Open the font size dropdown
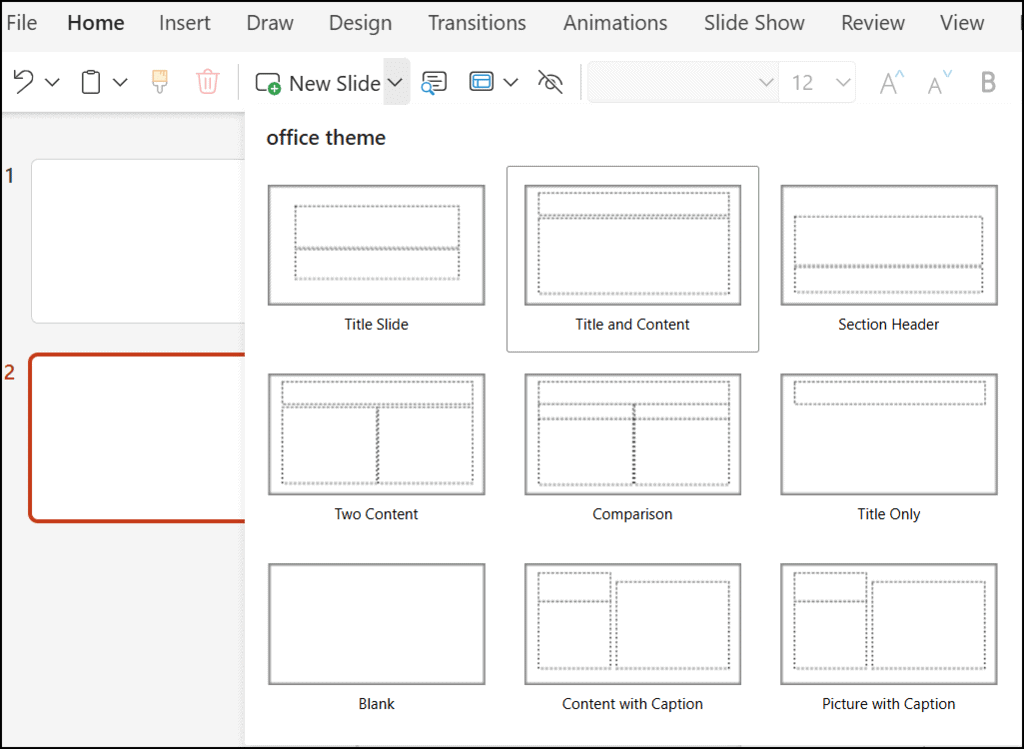Image resolution: width=1024 pixels, height=749 pixels. coord(843,82)
